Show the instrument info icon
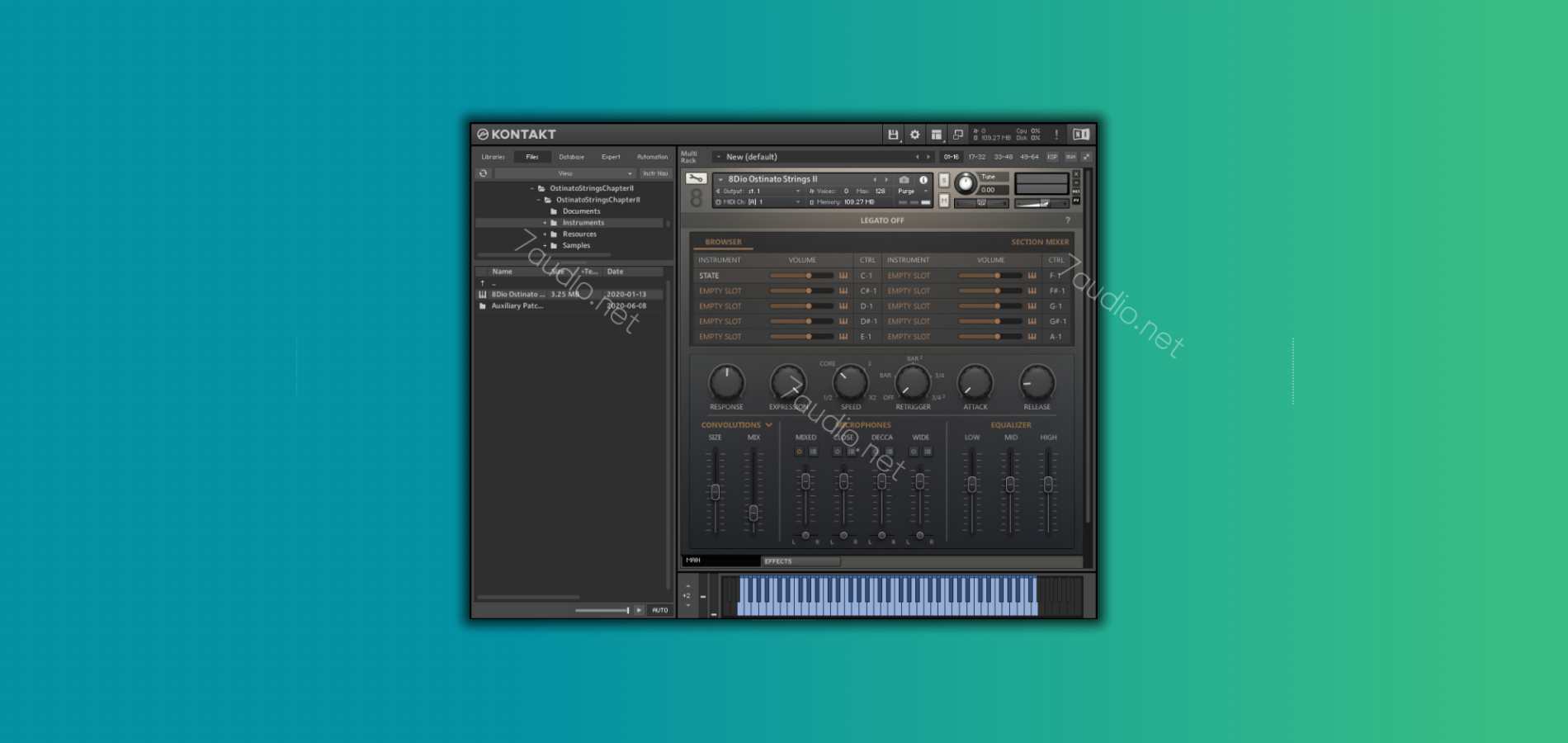1568x743 pixels. (923, 179)
